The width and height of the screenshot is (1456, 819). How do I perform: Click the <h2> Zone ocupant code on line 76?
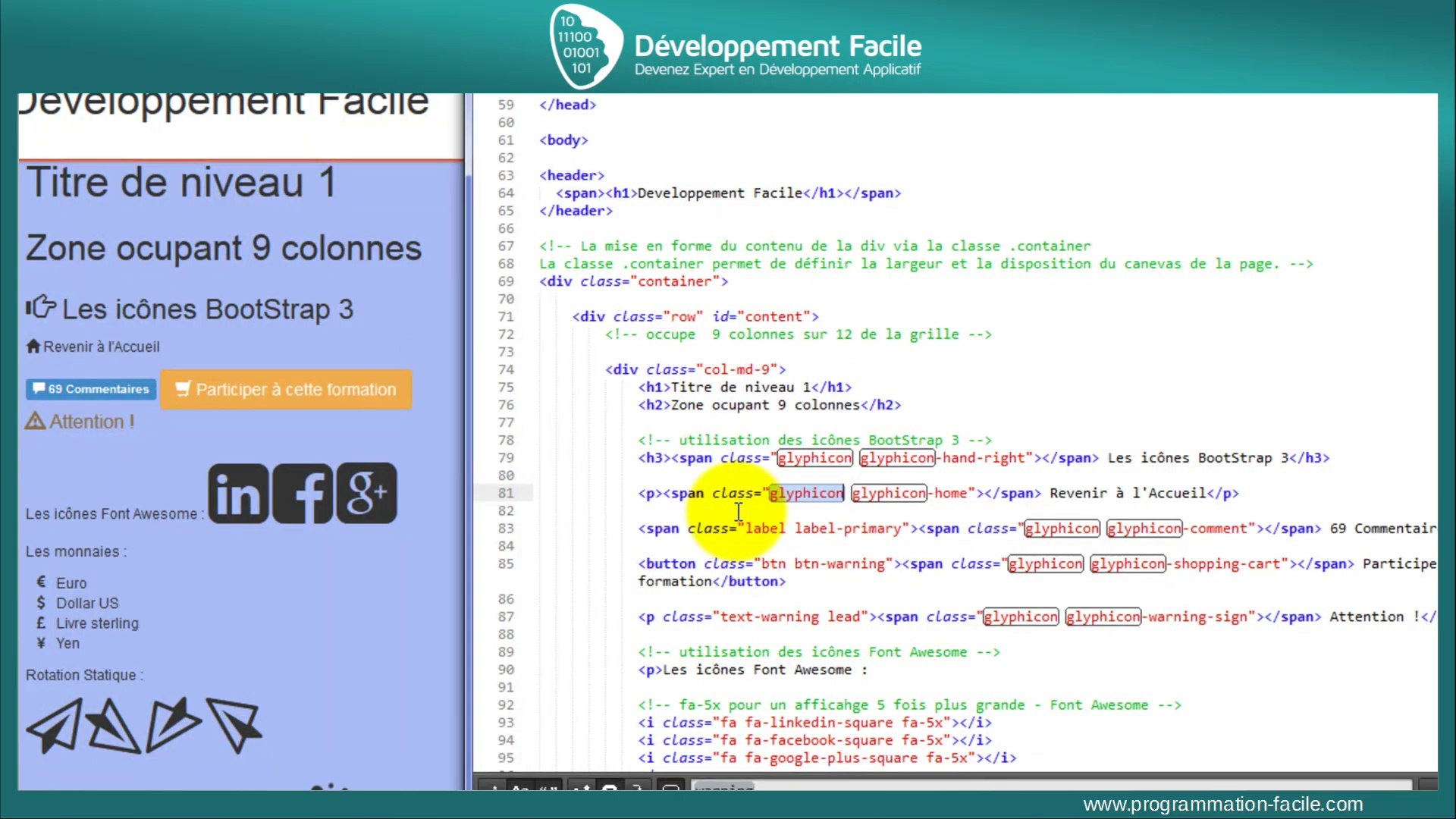point(769,405)
